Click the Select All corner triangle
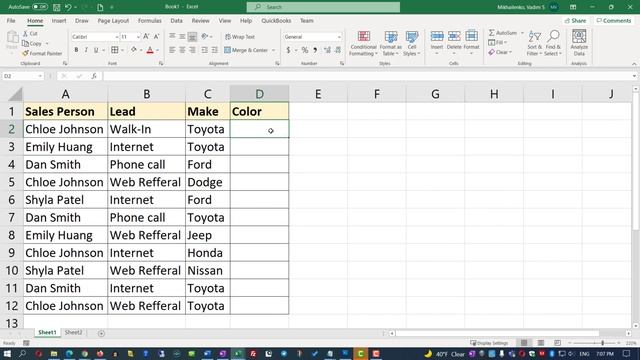 [x=15, y=95]
